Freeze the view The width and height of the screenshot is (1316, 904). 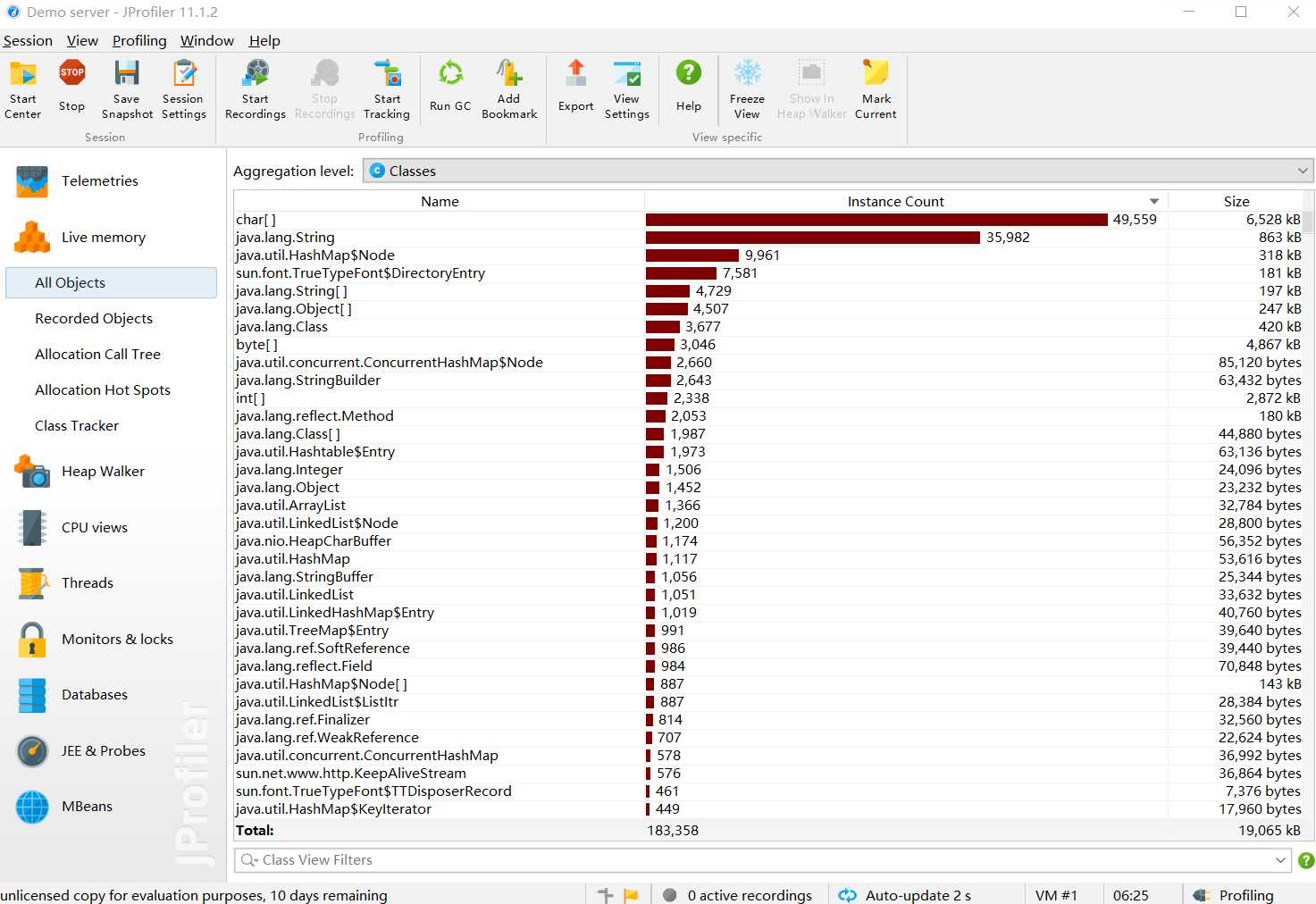747,89
